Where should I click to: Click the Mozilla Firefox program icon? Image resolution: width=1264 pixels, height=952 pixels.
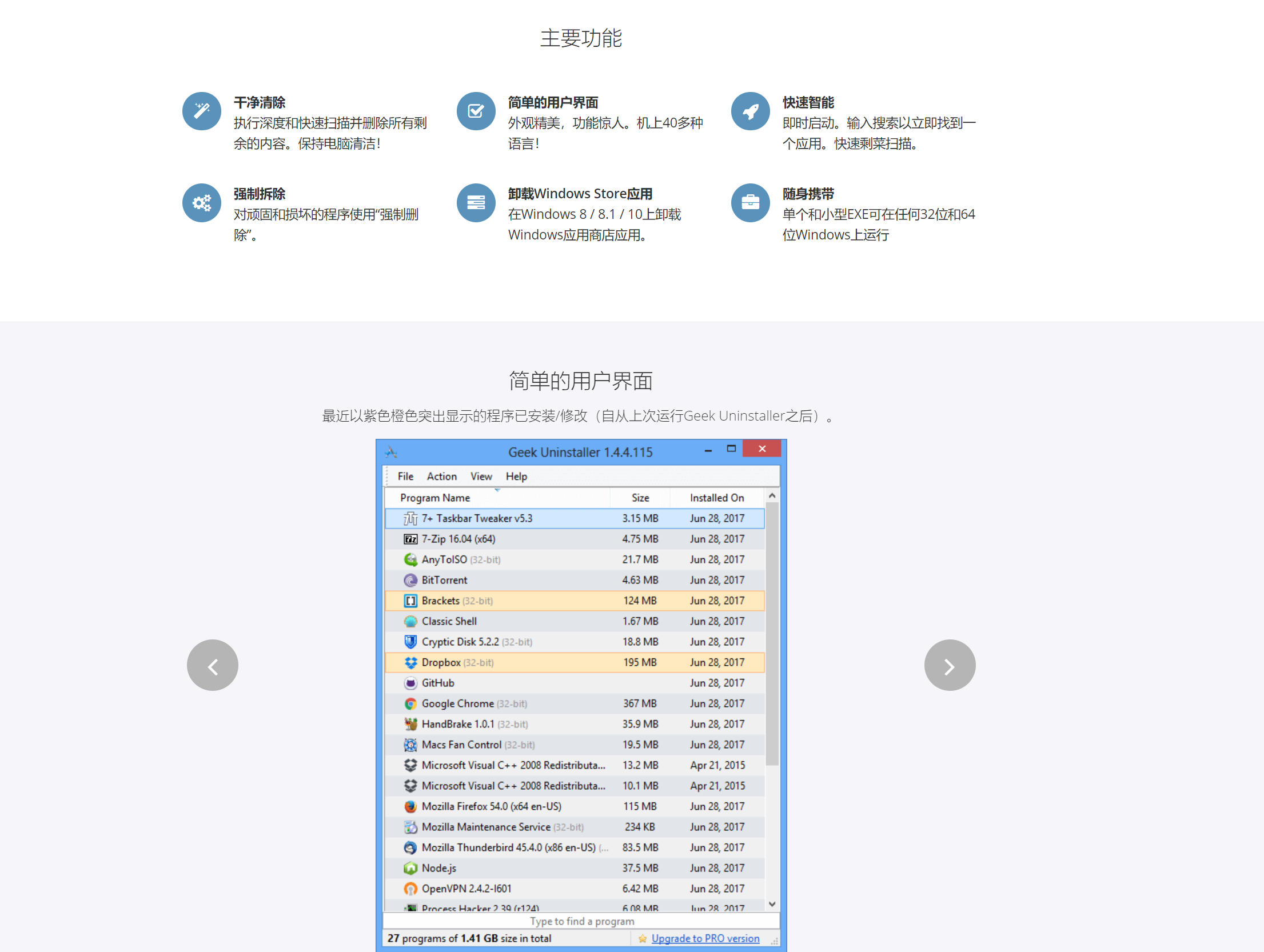click(410, 806)
